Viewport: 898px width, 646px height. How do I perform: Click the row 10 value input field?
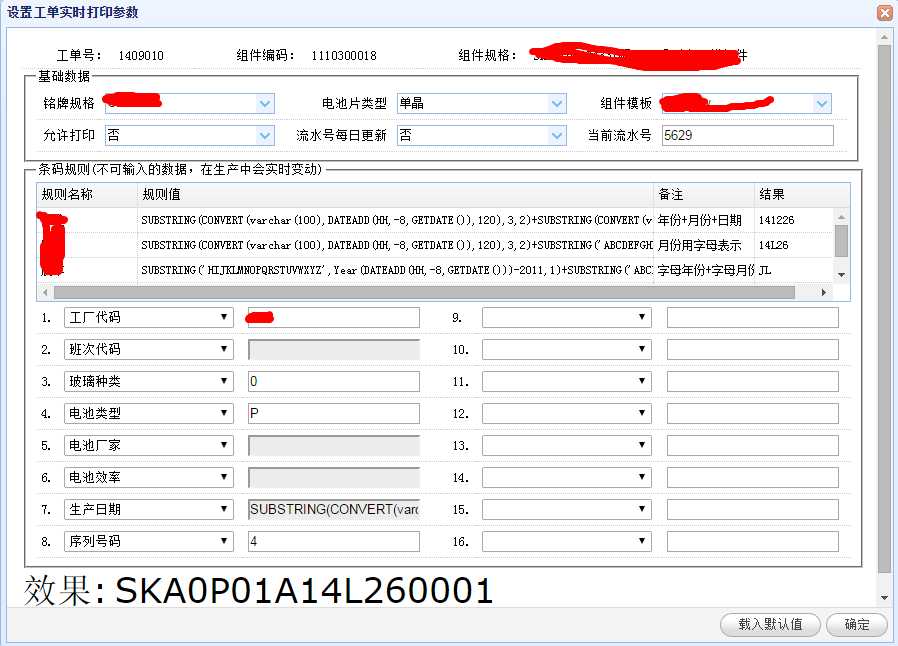[x=753, y=349]
